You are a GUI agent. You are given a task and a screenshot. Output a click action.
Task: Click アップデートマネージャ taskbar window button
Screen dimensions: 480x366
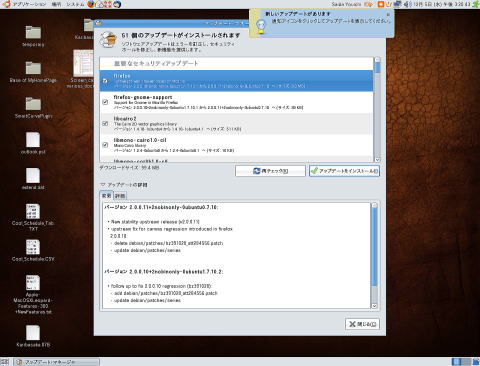pos(57,362)
